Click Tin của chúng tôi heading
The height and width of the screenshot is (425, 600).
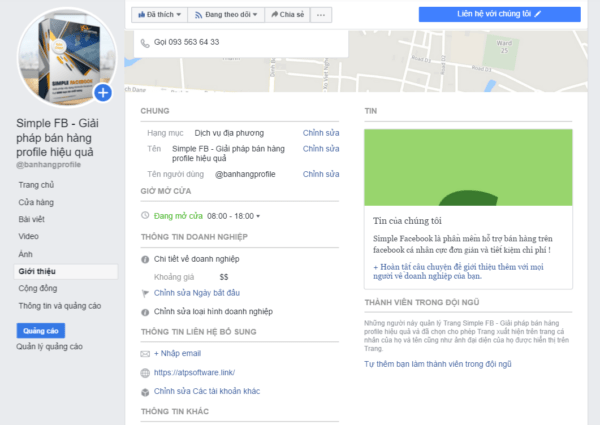click(x=407, y=221)
